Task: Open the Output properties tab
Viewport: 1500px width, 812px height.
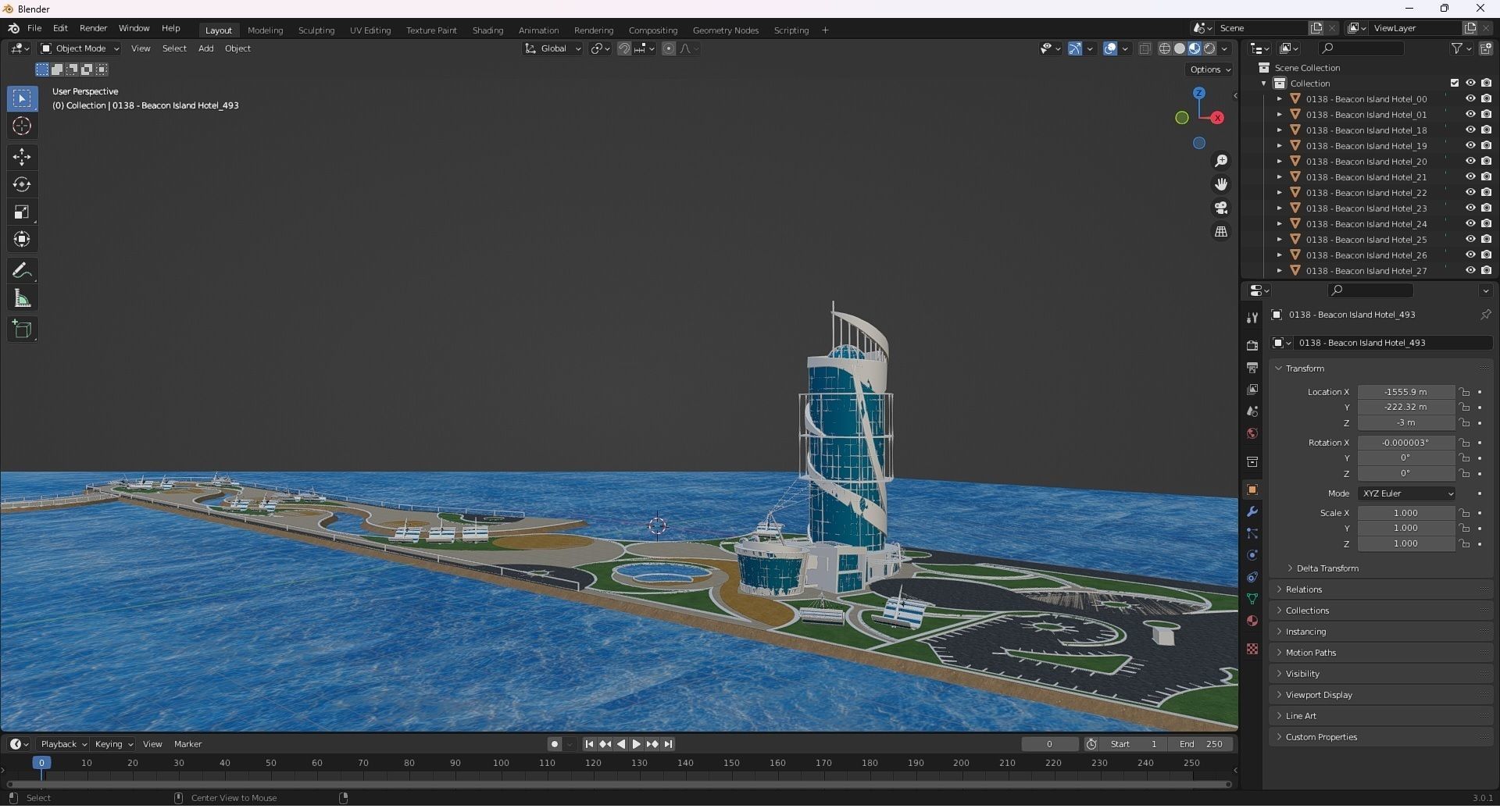Action: tap(1252, 367)
